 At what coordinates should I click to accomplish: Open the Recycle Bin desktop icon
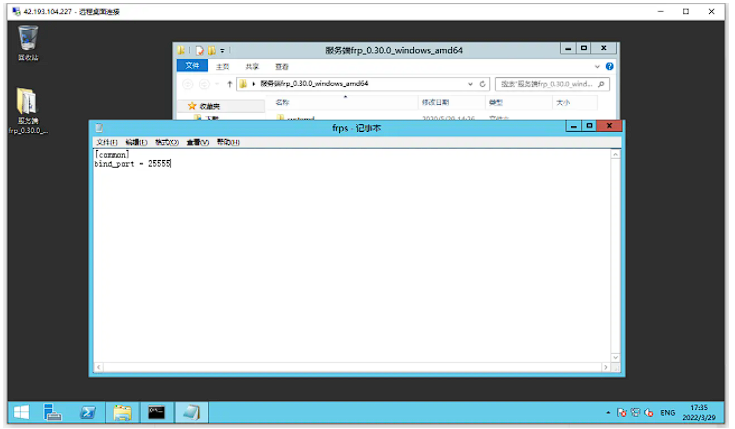29,40
